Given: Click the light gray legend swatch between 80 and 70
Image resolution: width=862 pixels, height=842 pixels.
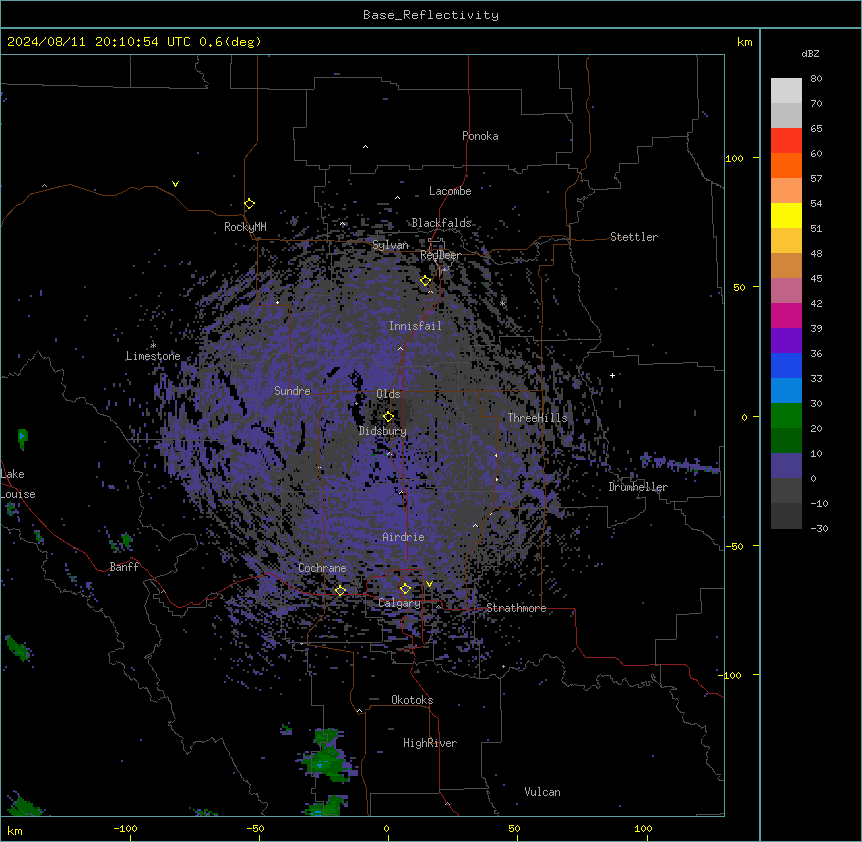Looking at the screenshot, I should tap(786, 91).
